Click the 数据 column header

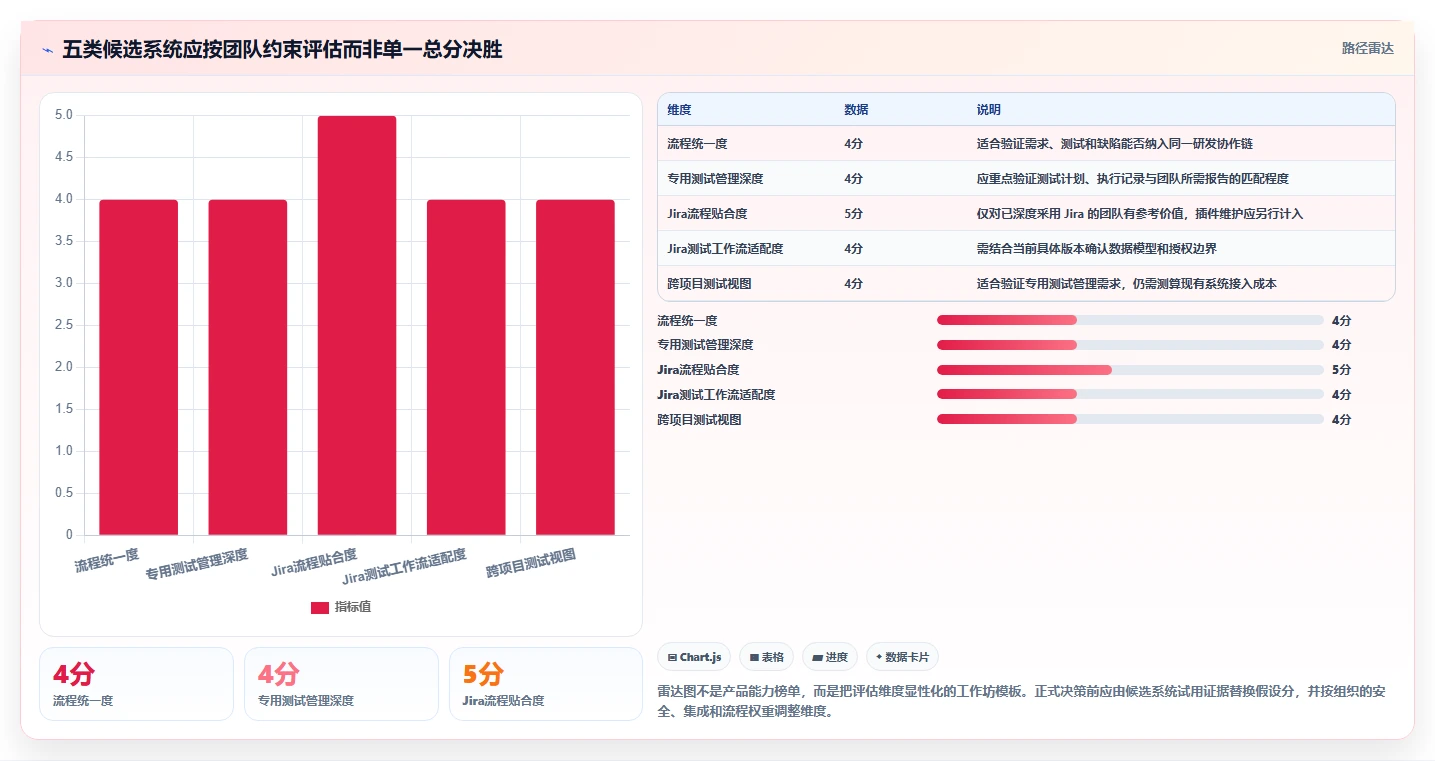(856, 110)
